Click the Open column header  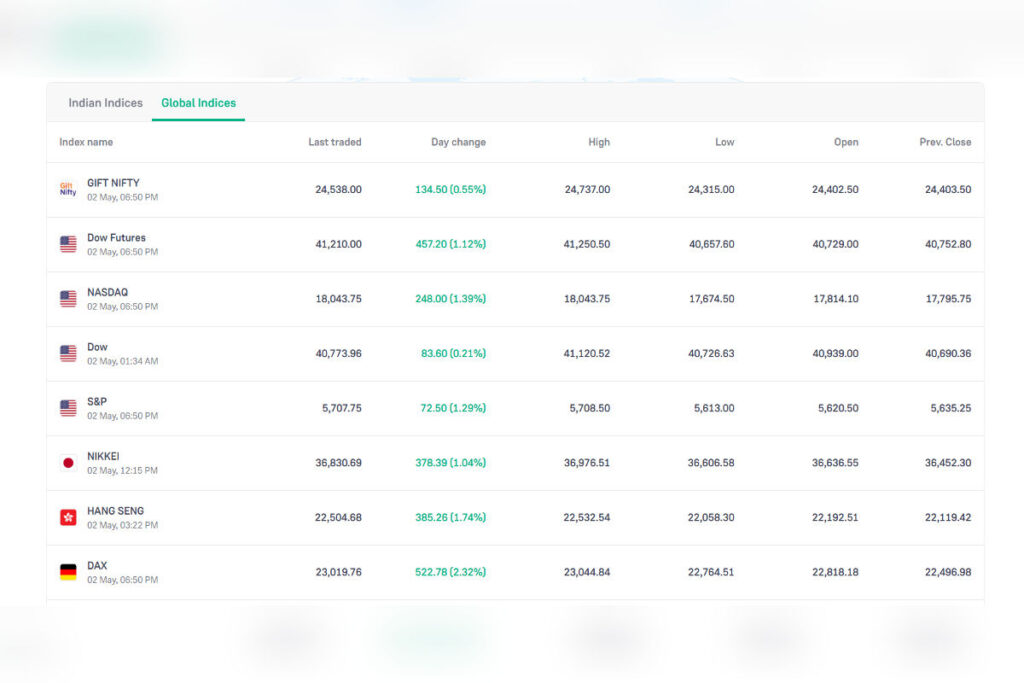846,142
